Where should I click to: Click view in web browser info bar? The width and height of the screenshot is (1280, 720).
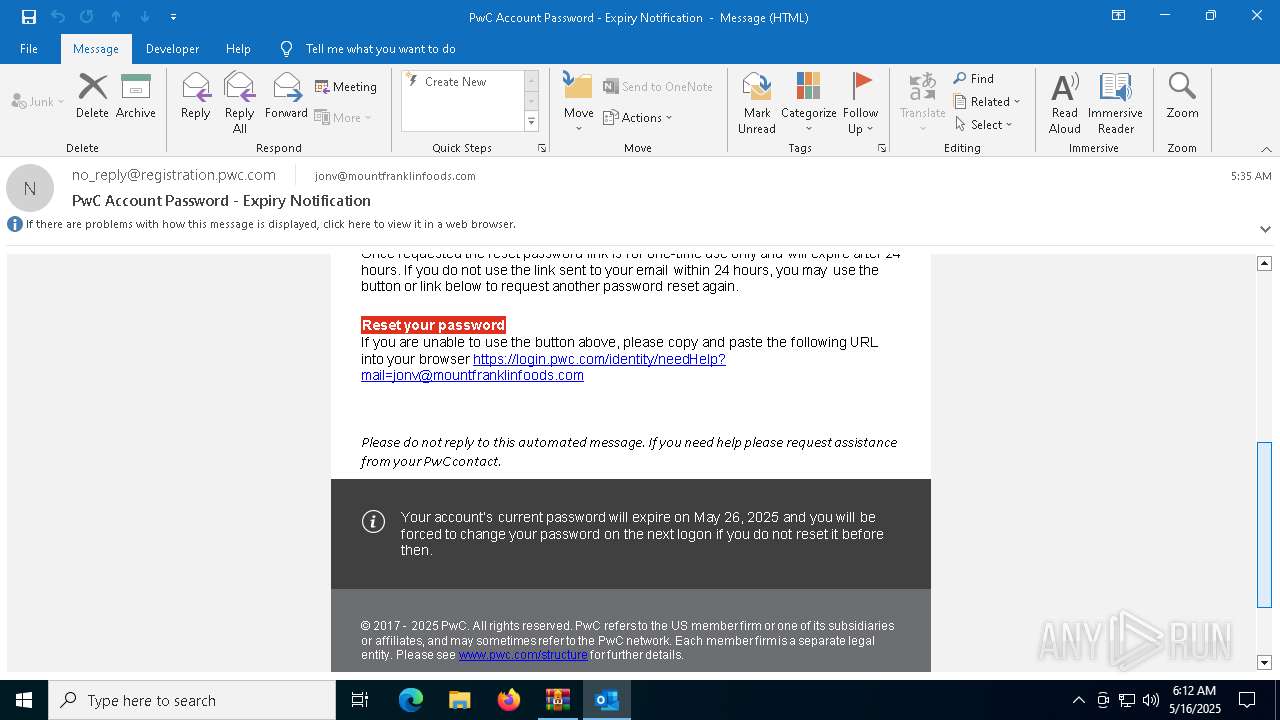point(270,225)
